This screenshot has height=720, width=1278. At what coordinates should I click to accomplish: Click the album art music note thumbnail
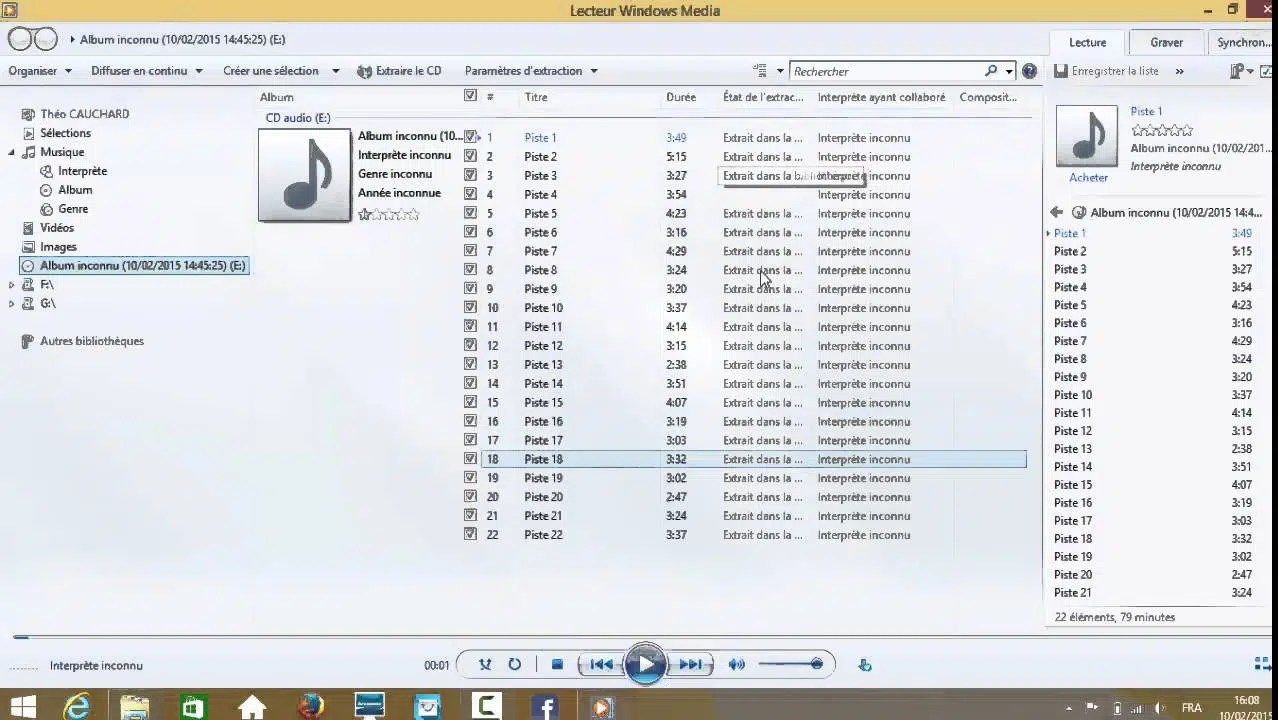[305, 175]
